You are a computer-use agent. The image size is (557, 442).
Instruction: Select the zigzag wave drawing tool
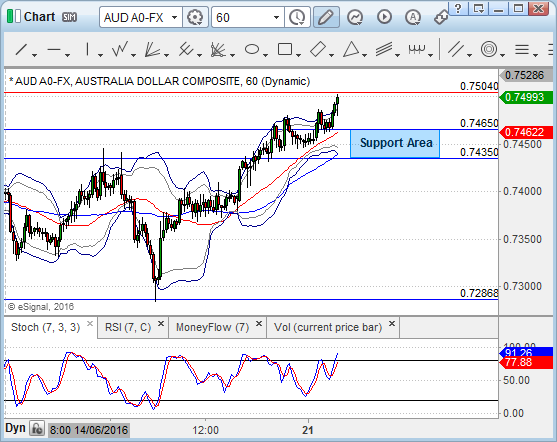119,49
